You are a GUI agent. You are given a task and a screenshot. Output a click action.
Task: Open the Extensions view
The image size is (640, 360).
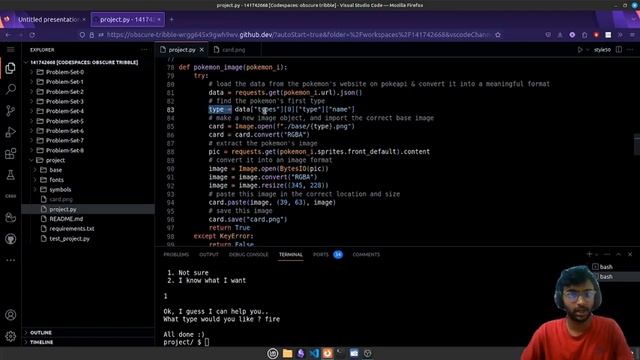point(11,153)
